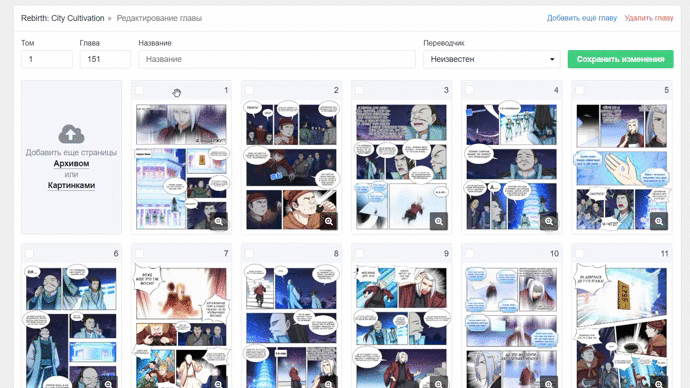The width and height of the screenshot is (690, 388).
Task: Open zoom icon on page 9
Action: point(439,383)
